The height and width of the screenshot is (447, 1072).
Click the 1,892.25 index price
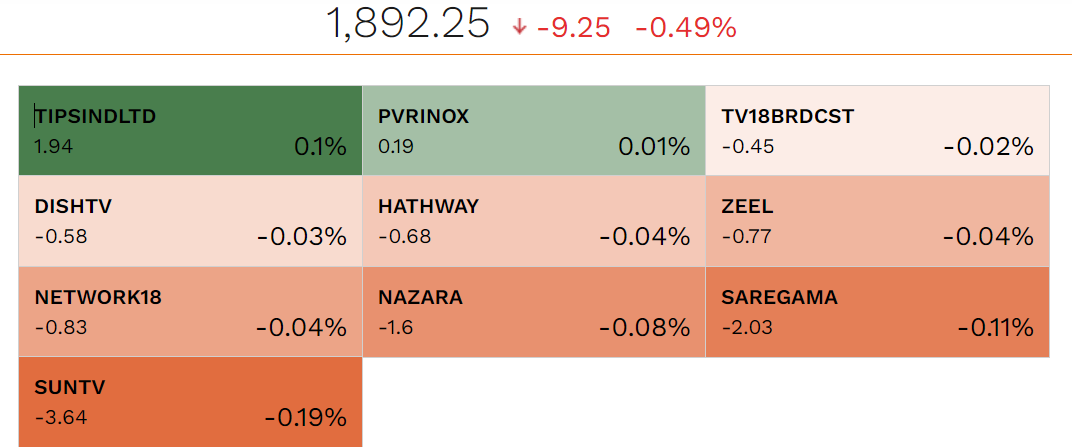(x=408, y=24)
